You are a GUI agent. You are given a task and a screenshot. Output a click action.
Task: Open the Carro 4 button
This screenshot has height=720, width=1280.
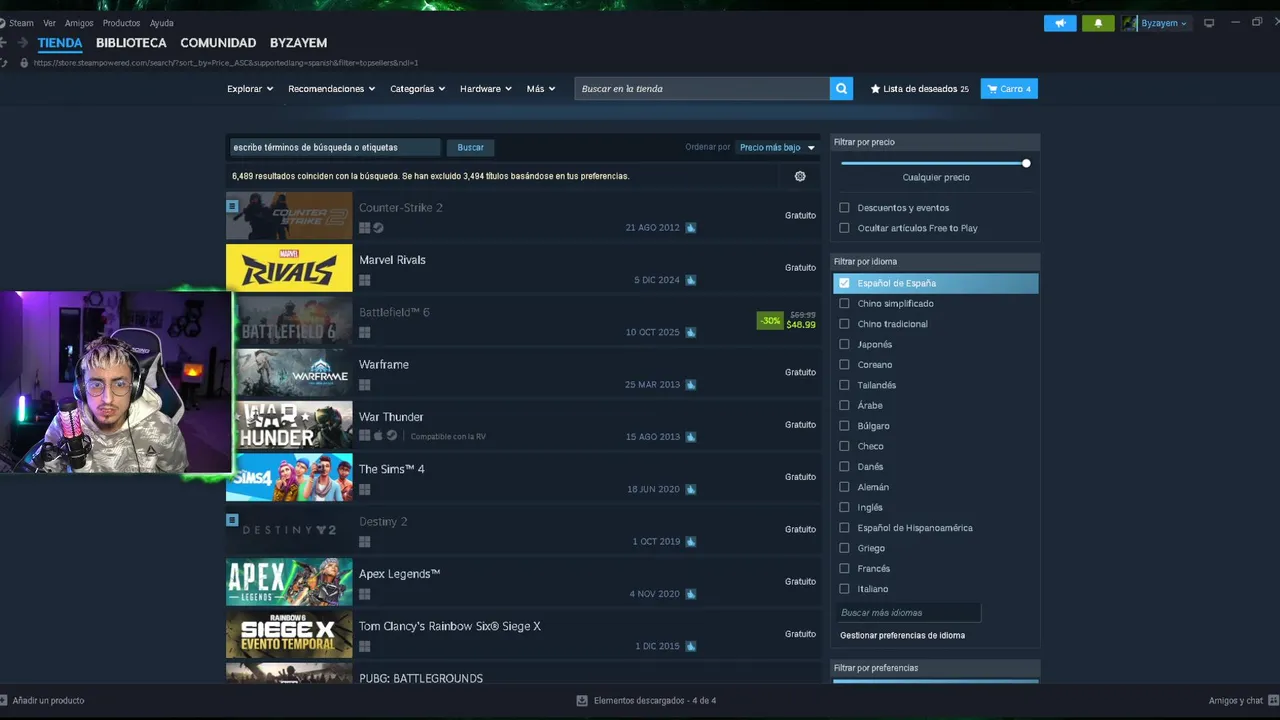pos(1009,89)
